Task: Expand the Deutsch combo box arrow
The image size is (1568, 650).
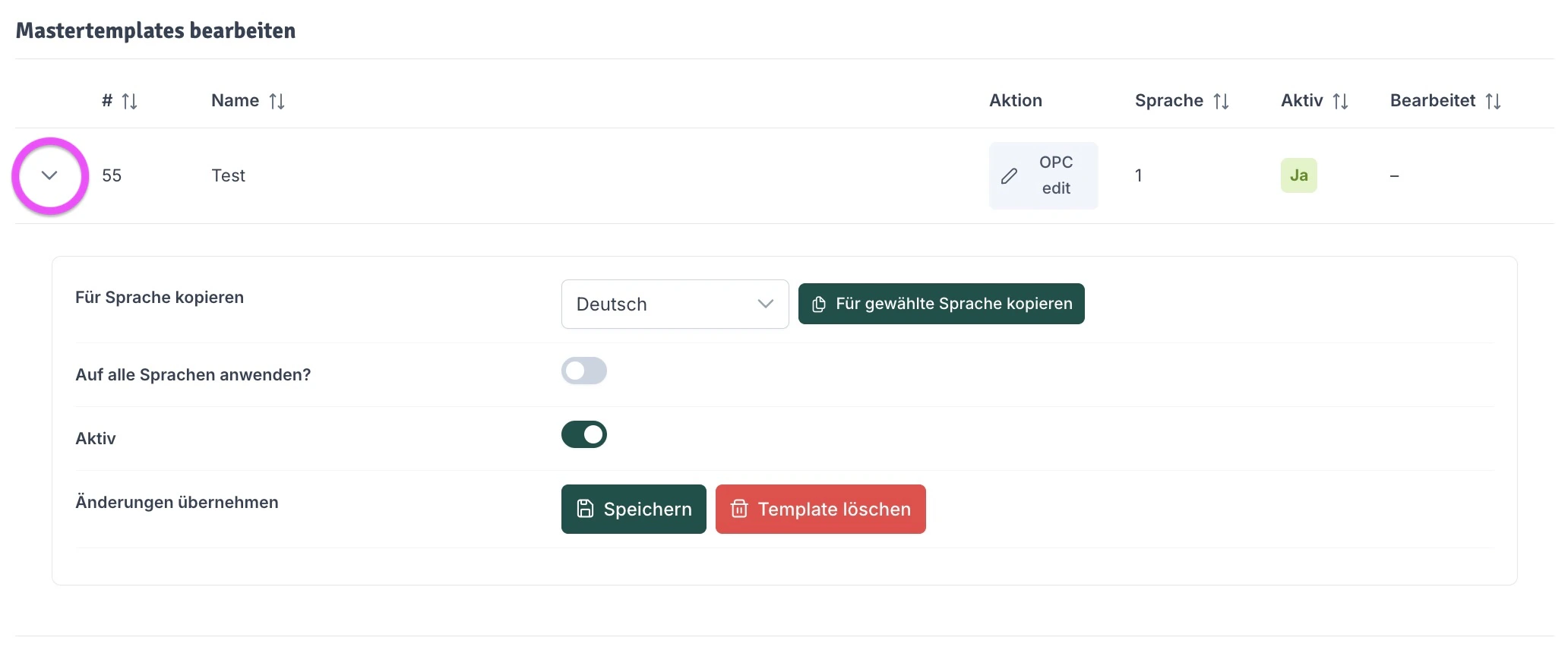Action: pyautogui.click(x=765, y=304)
